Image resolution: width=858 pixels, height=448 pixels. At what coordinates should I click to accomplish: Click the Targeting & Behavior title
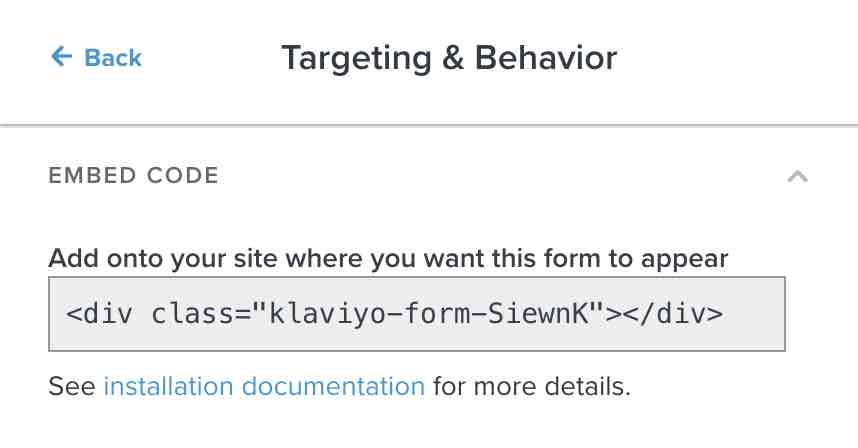coord(449,58)
